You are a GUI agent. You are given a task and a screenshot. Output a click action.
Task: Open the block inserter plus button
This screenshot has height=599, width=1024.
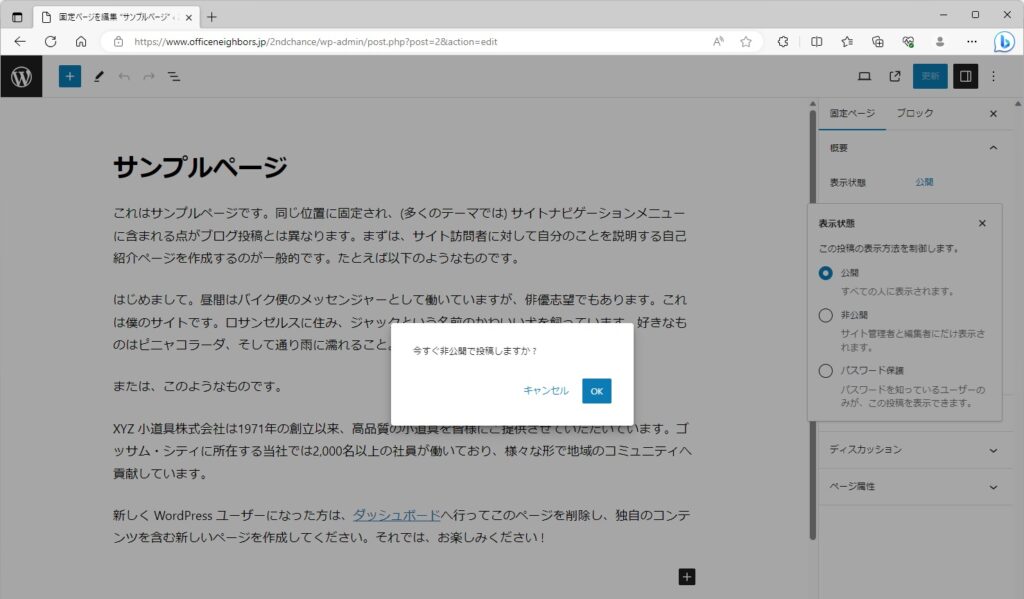69,76
